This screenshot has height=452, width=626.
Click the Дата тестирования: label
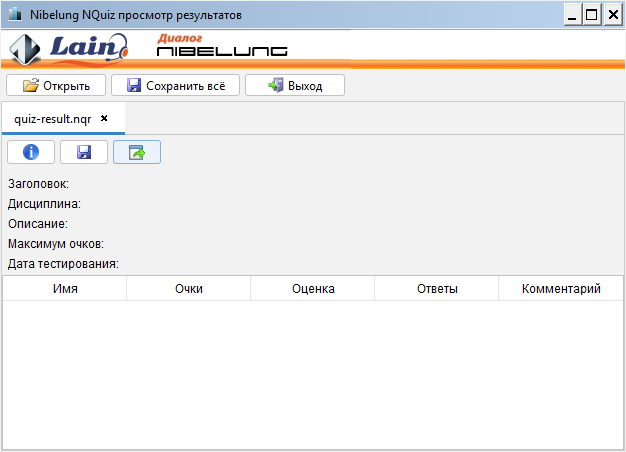pyautogui.click(x=63, y=264)
